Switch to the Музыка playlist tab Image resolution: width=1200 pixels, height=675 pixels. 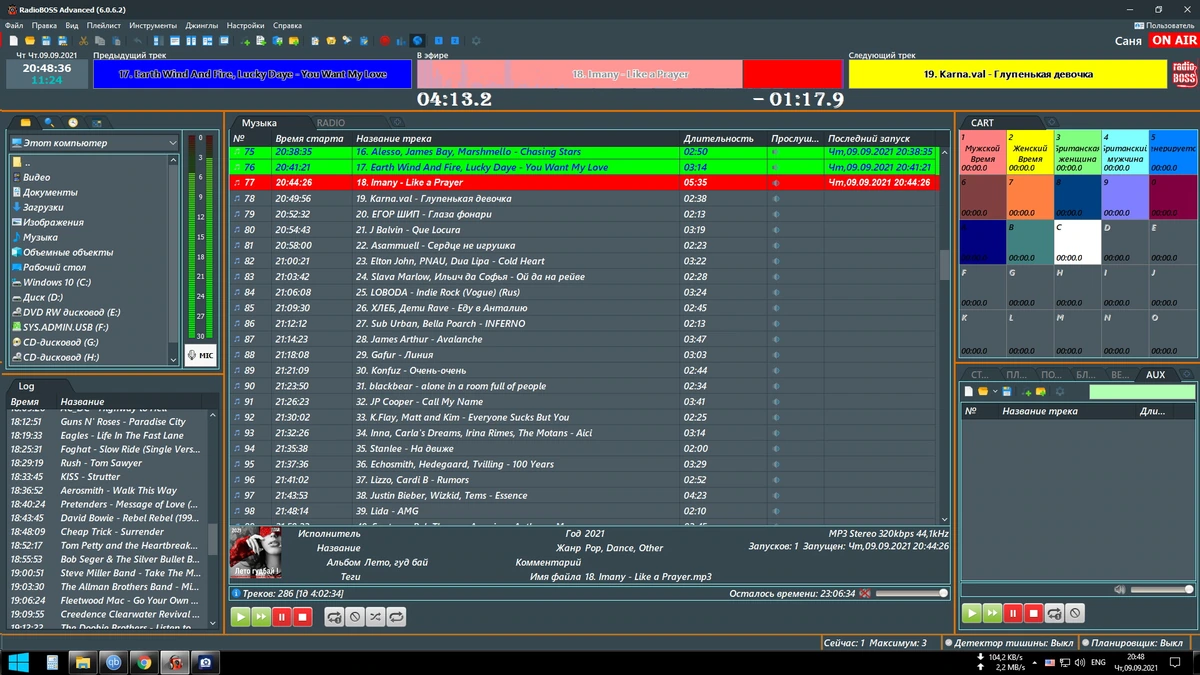[259, 123]
